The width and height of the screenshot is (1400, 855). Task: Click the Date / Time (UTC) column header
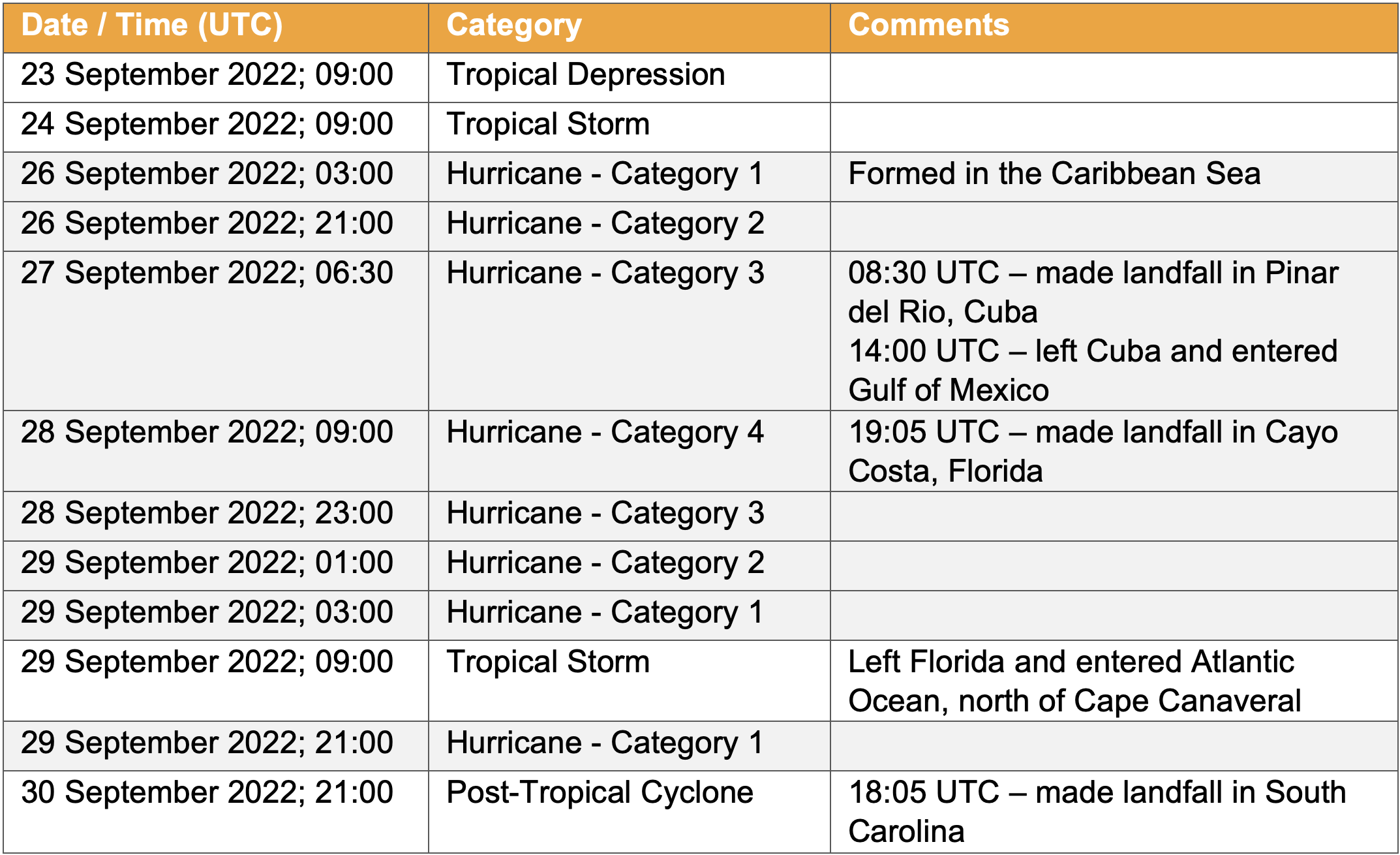click(151, 26)
